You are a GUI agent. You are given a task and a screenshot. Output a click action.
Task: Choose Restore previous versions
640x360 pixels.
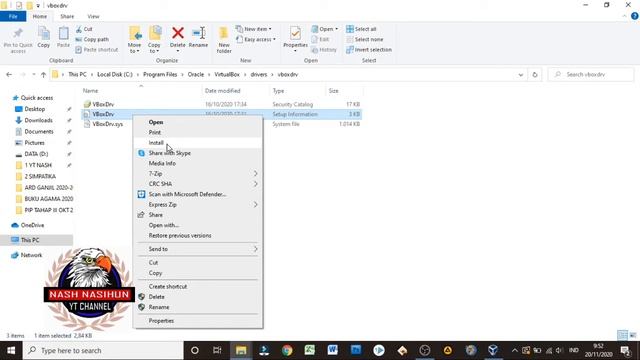(x=180, y=236)
